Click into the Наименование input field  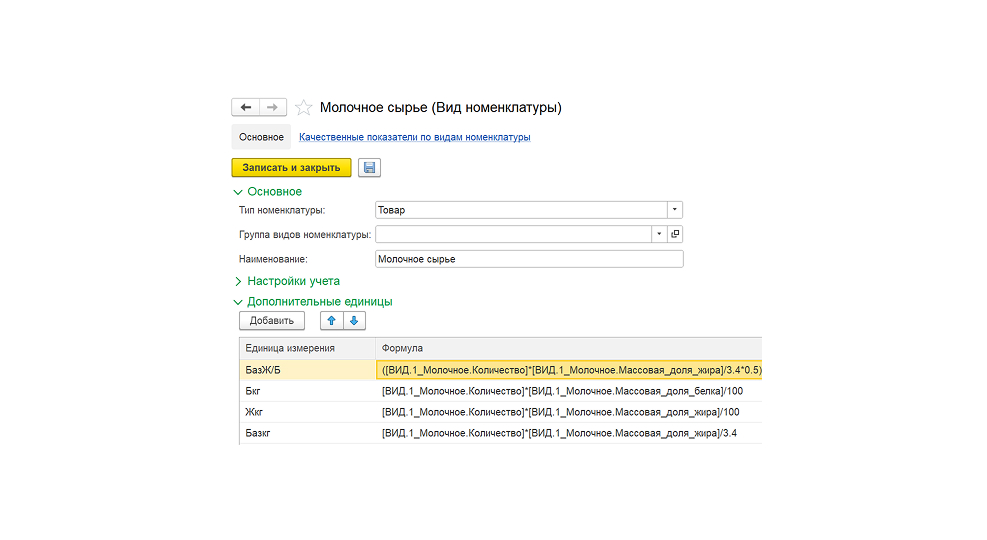click(529, 259)
